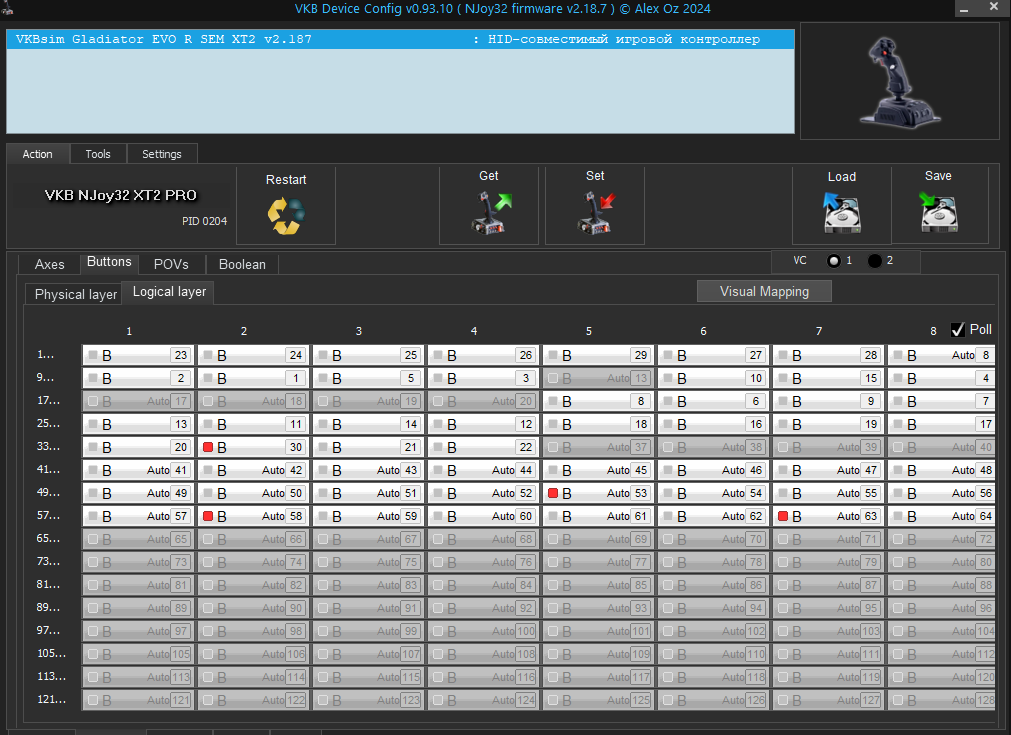Click the Visual Mapping button
Viewport: 1011px width, 735px height.
pos(764,291)
